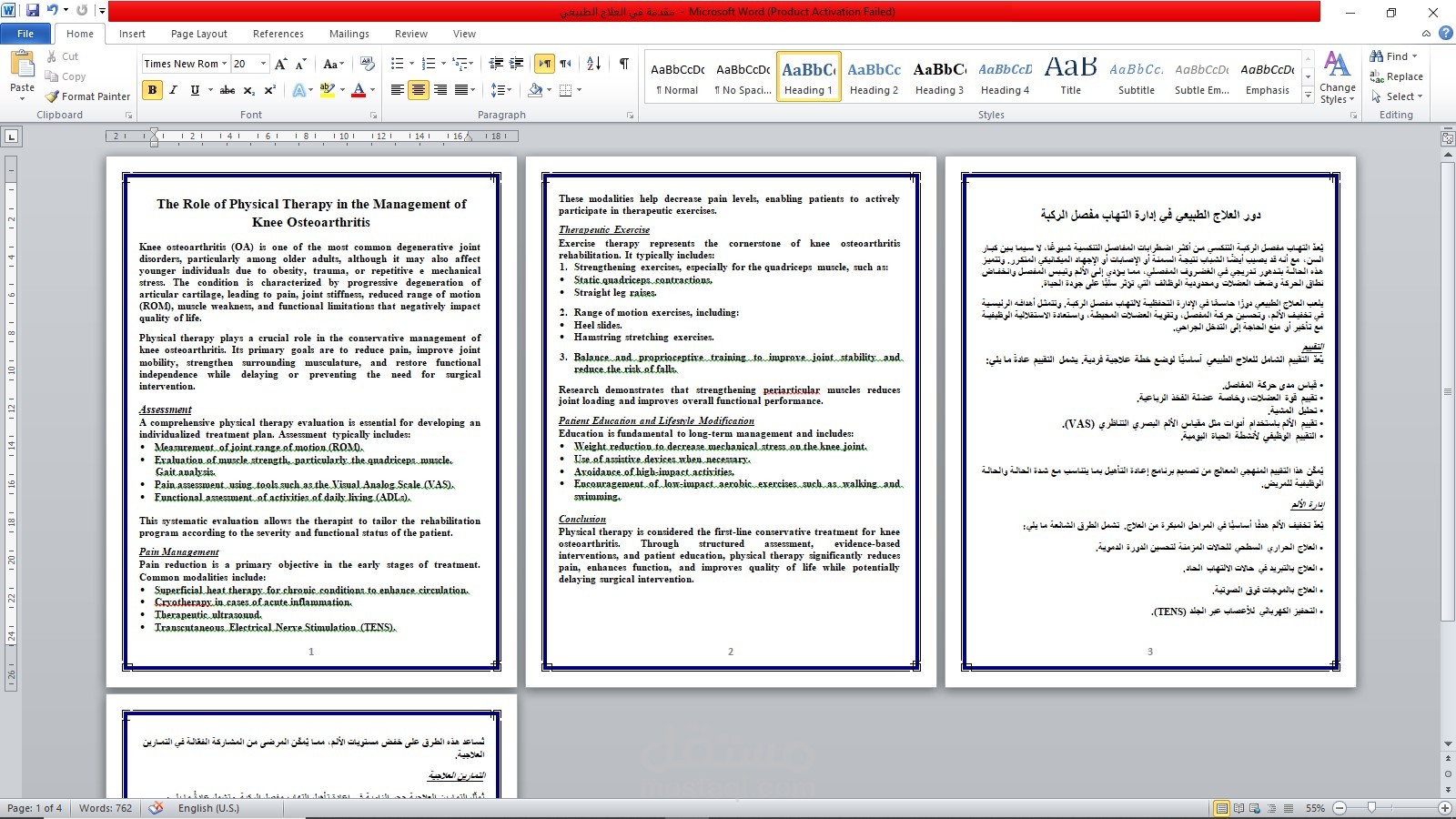The width and height of the screenshot is (1456, 819).
Task: Align the text to the right
Action: pos(440,90)
